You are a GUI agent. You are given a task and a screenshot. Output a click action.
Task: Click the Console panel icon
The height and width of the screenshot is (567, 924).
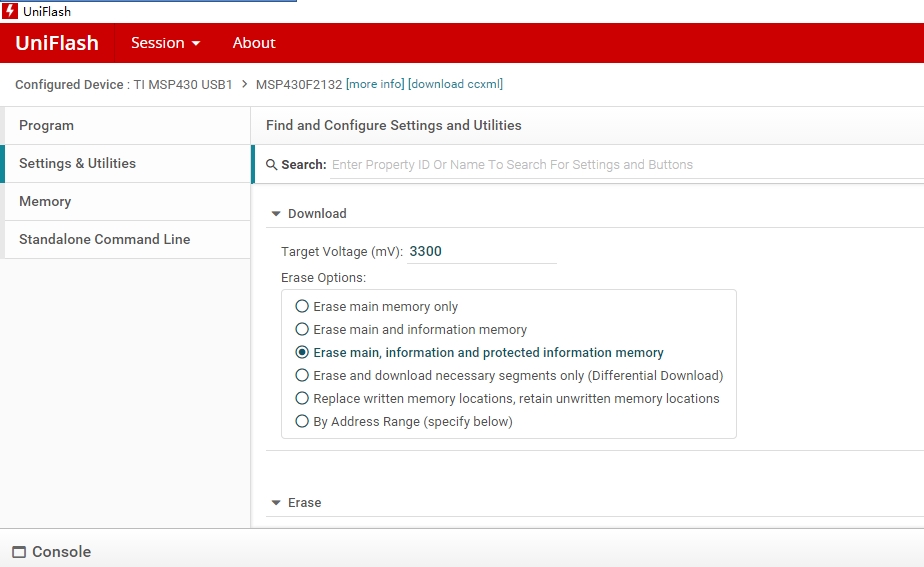(19, 552)
